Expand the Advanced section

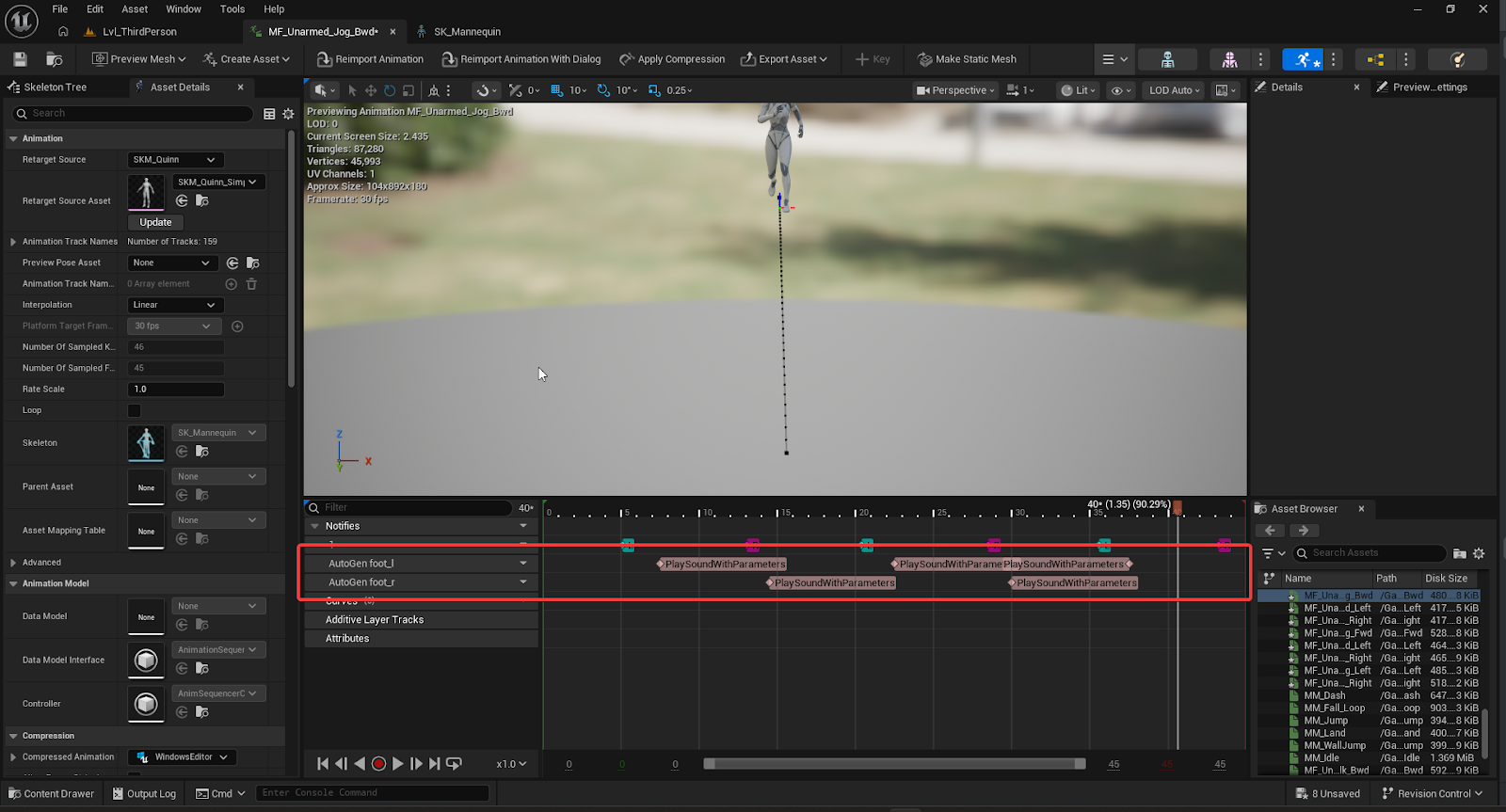(x=13, y=563)
